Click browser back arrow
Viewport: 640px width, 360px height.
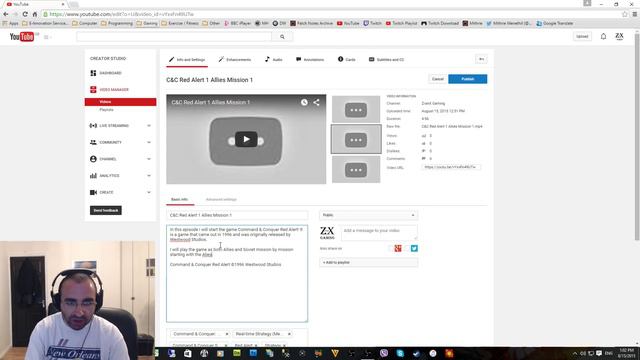point(6,14)
